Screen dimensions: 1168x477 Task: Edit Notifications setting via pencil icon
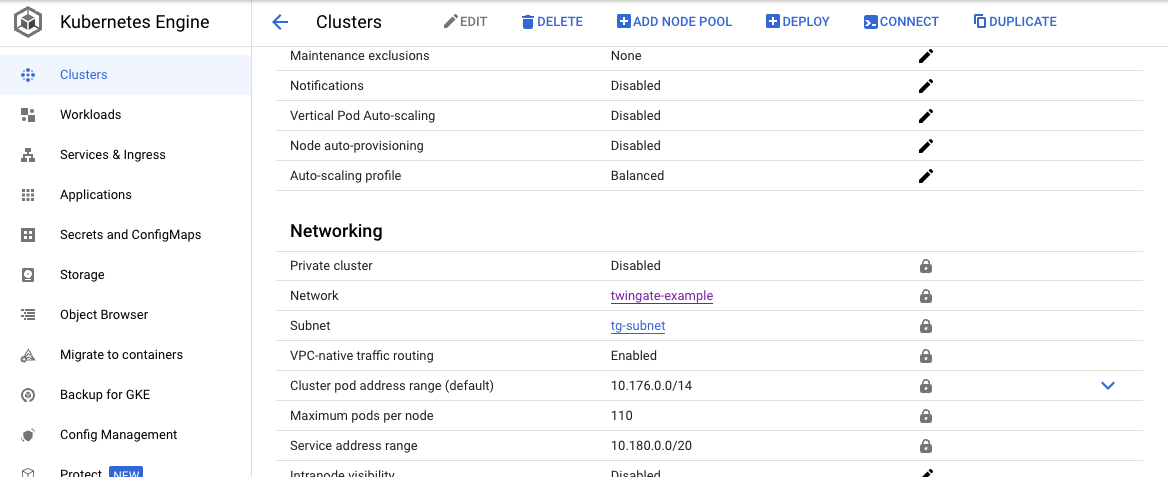pos(926,86)
